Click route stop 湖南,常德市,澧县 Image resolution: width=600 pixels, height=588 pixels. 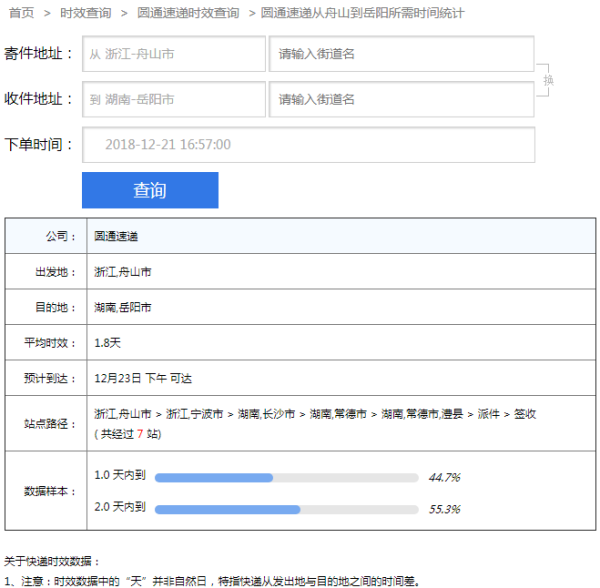point(422,414)
